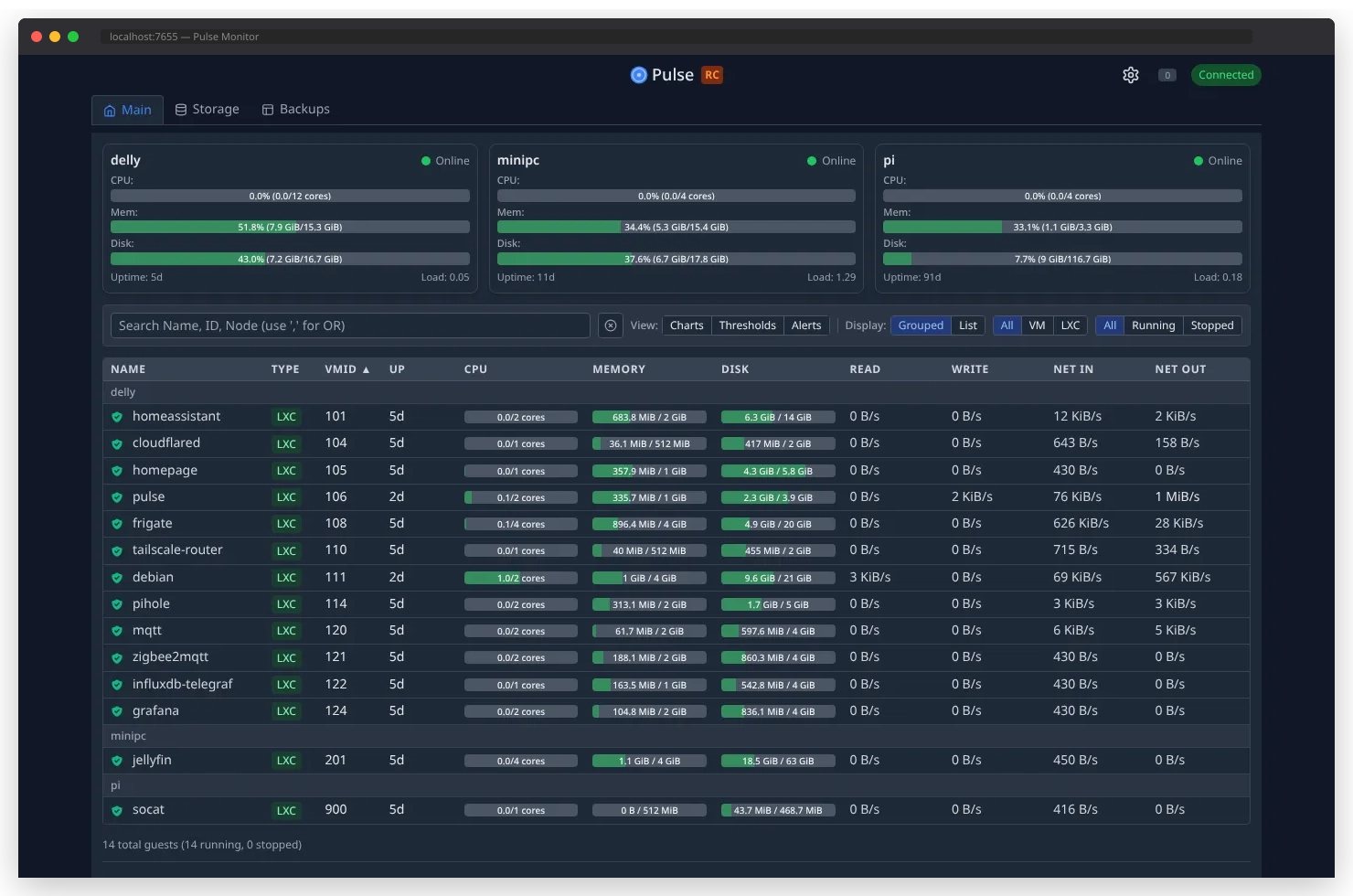Viewport: 1353px width, 896px height.
Task: Click the RC release badge
Action: point(712,75)
